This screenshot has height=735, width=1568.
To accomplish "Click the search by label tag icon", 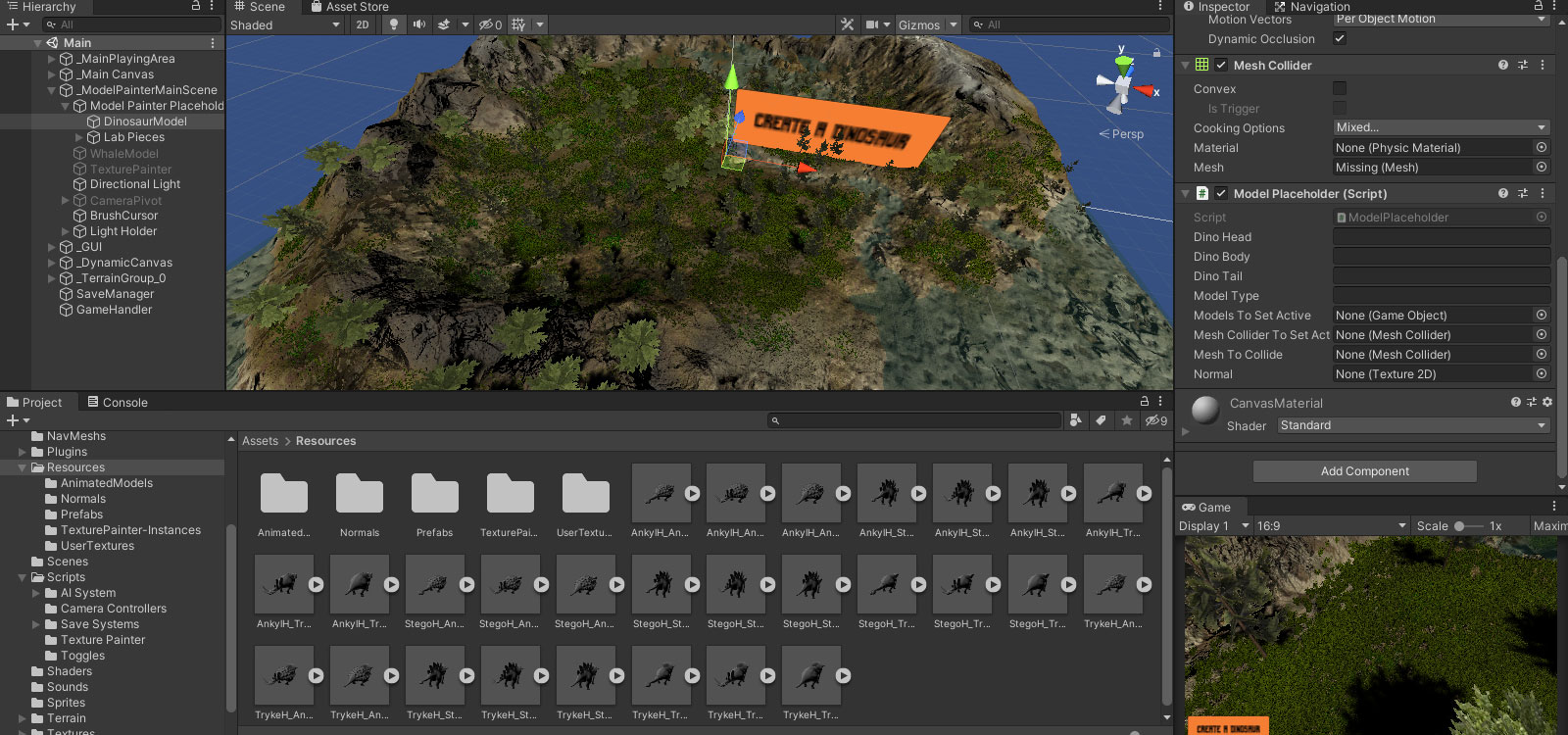I will point(1101,420).
